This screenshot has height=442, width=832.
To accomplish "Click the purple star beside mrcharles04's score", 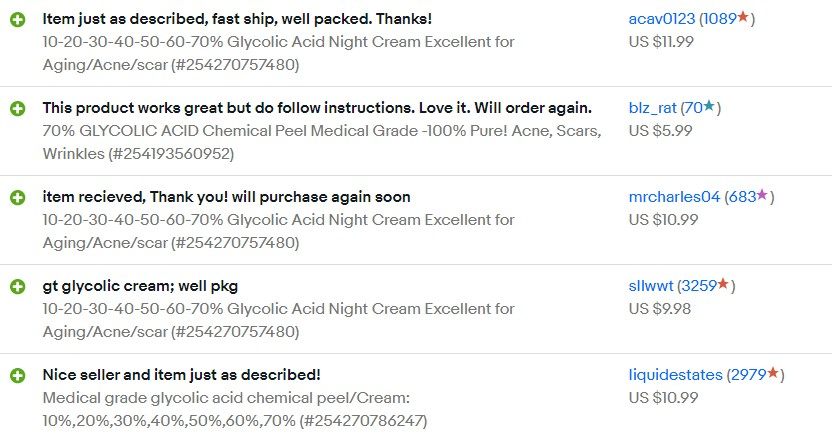I will point(762,196).
